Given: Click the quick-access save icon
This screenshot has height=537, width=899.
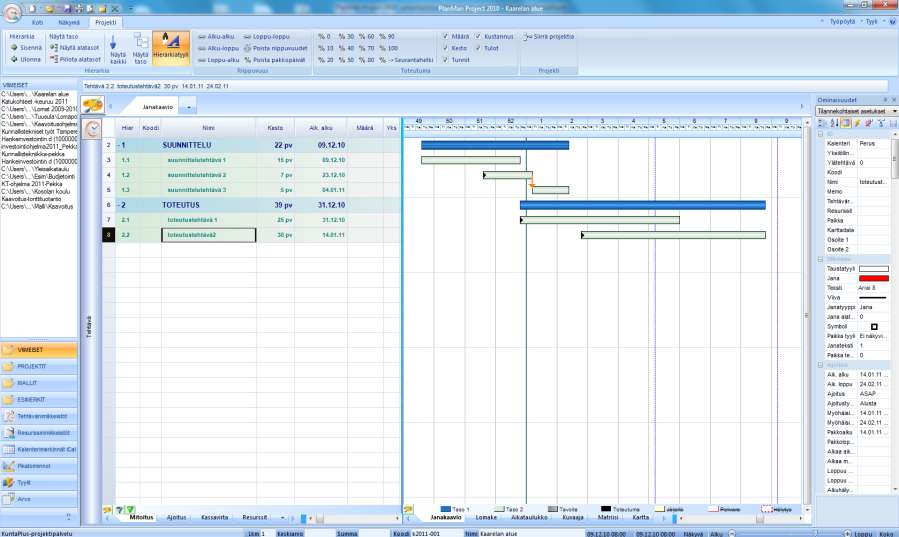Looking at the screenshot, I should (68, 9).
